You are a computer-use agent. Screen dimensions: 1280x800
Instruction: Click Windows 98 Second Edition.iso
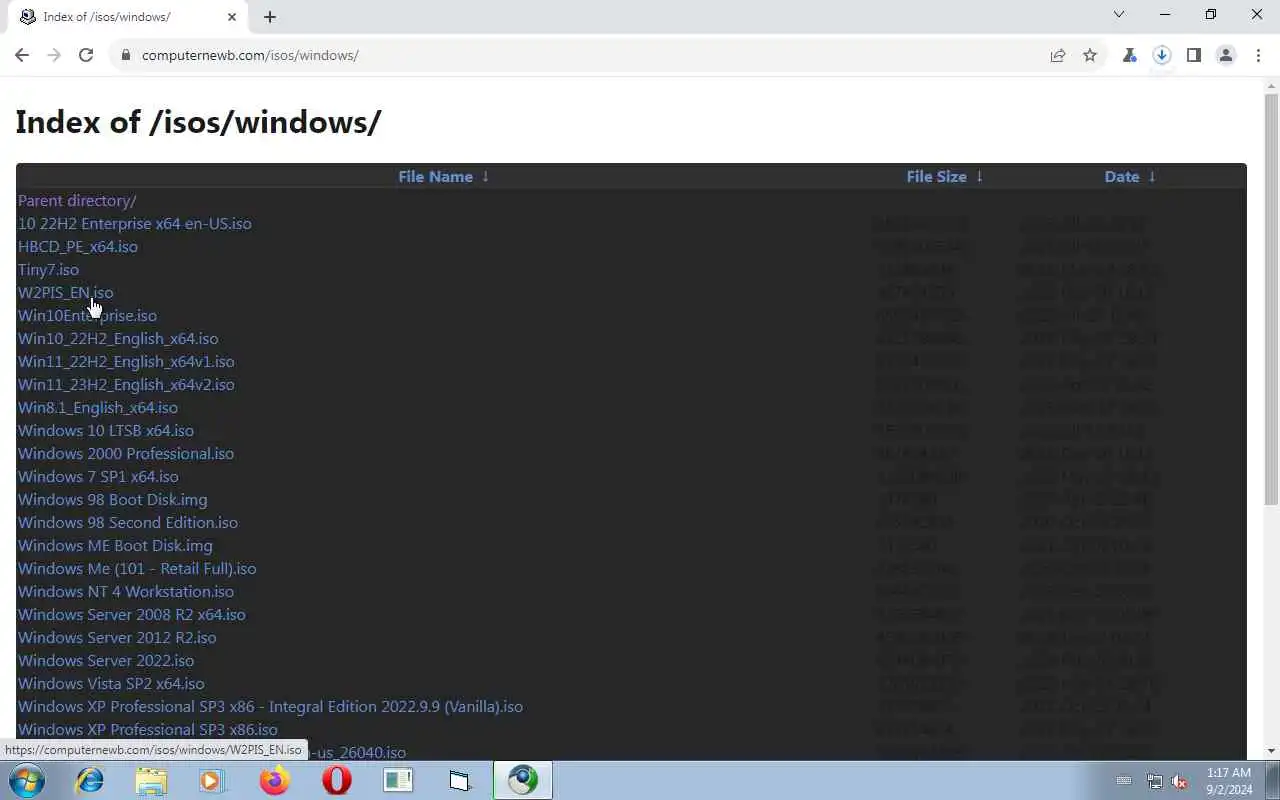pyautogui.click(x=128, y=522)
